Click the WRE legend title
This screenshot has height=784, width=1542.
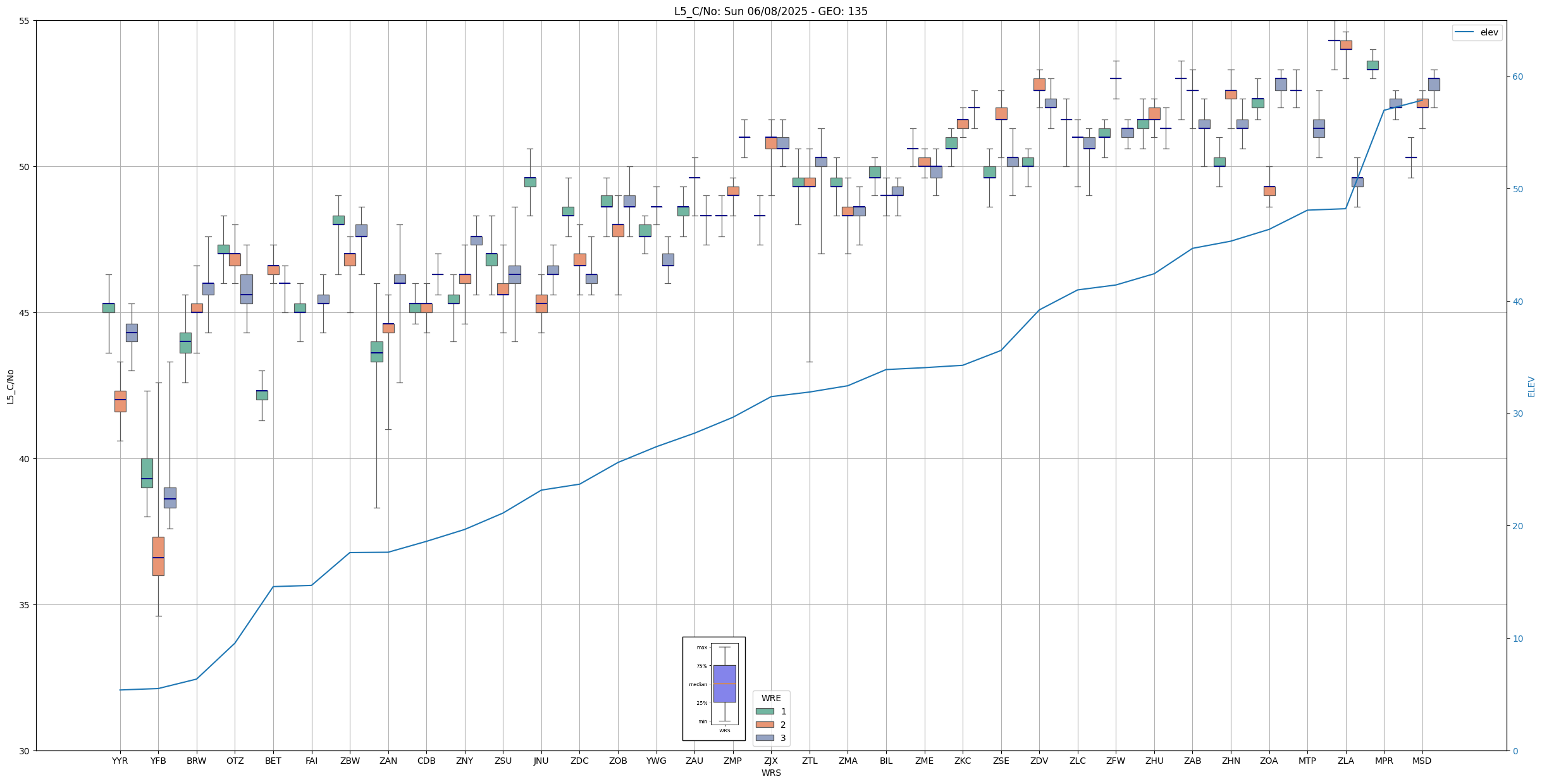click(770, 698)
